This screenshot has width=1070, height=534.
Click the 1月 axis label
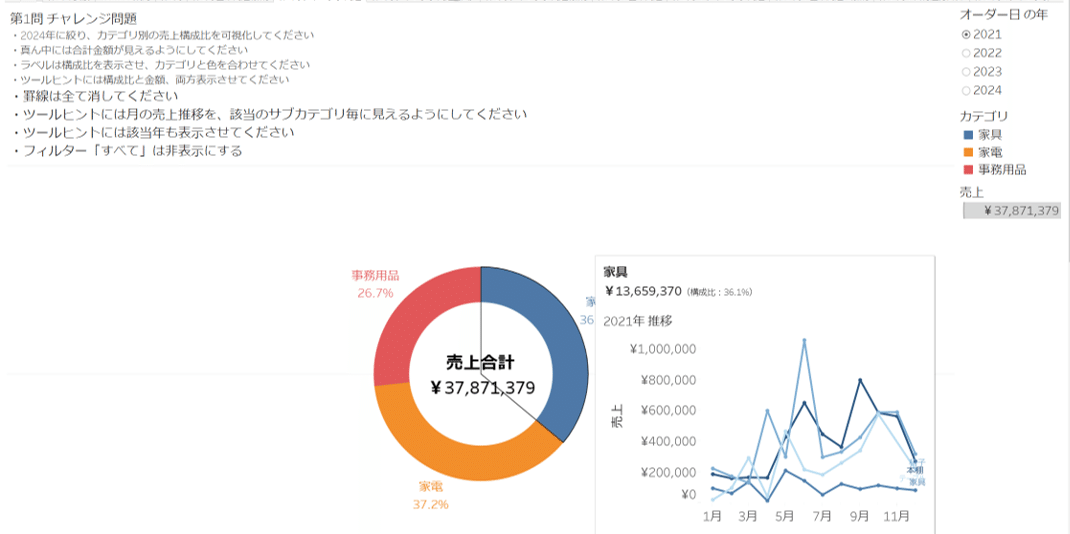pos(712,516)
